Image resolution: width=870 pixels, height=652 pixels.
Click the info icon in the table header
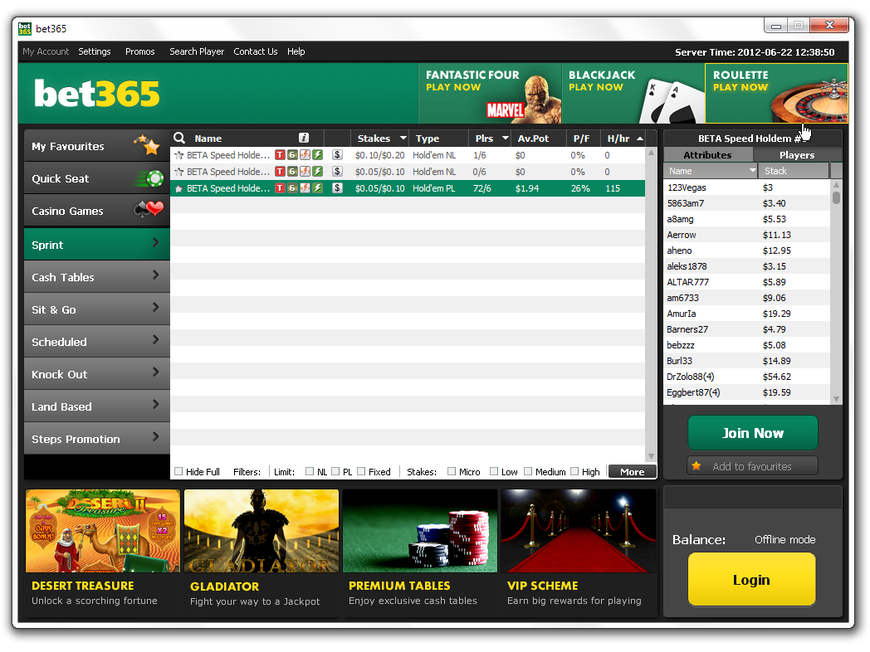click(304, 138)
